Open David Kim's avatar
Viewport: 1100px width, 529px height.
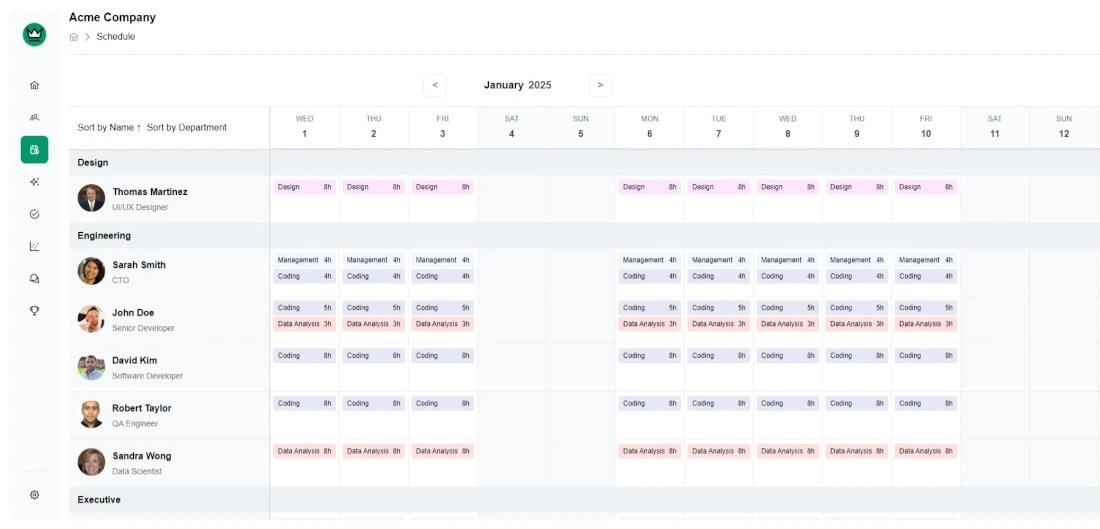tap(91, 367)
